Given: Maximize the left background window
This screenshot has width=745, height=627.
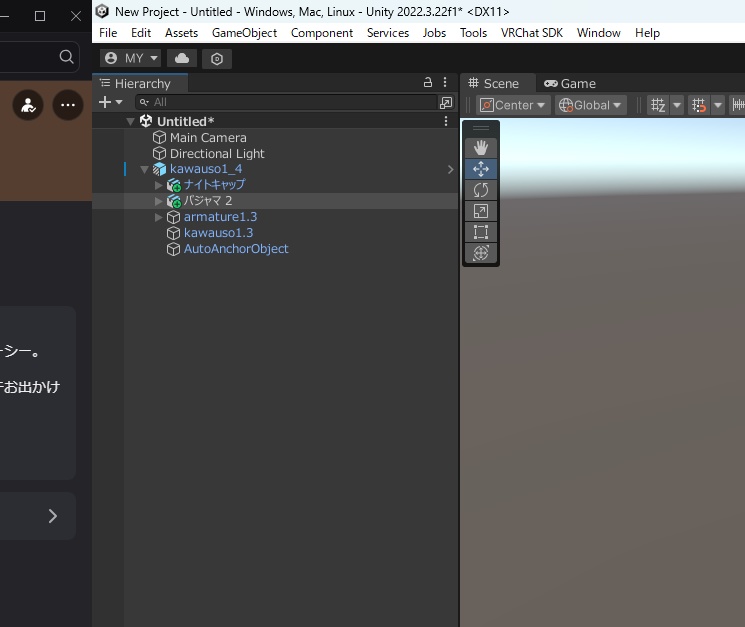Looking at the screenshot, I should [40, 16].
